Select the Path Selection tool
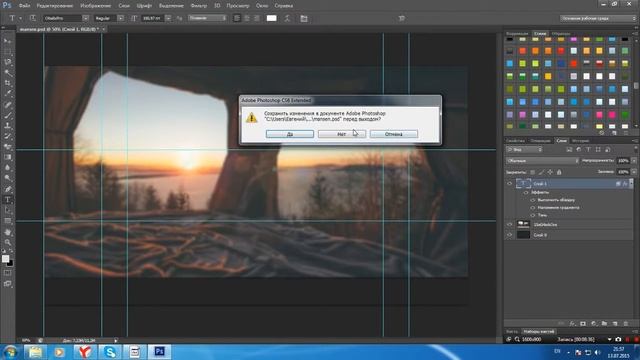This screenshot has width=640, height=360. click(x=8, y=211)
